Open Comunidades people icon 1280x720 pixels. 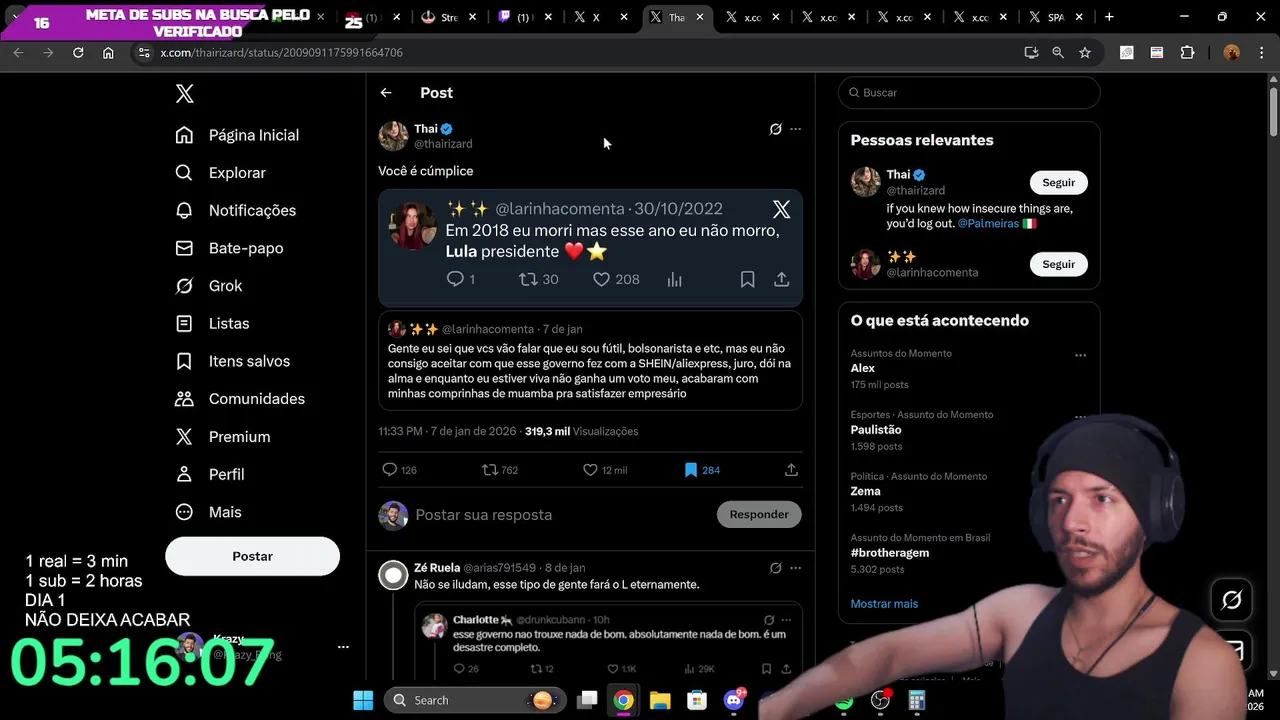[x=184, y=399]
